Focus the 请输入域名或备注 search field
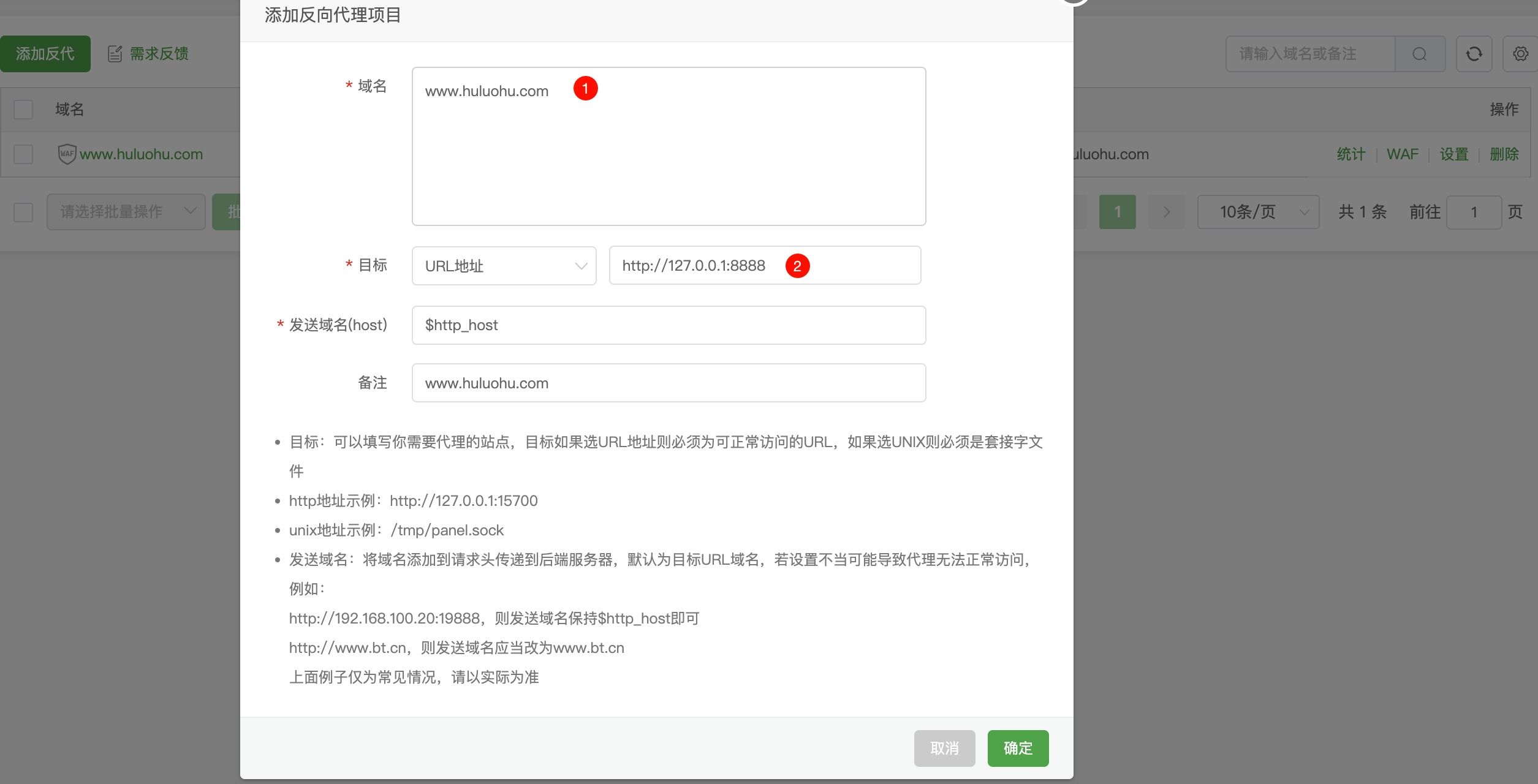The height and width of the screenshot is (784, 1538). pos(1310,54)
